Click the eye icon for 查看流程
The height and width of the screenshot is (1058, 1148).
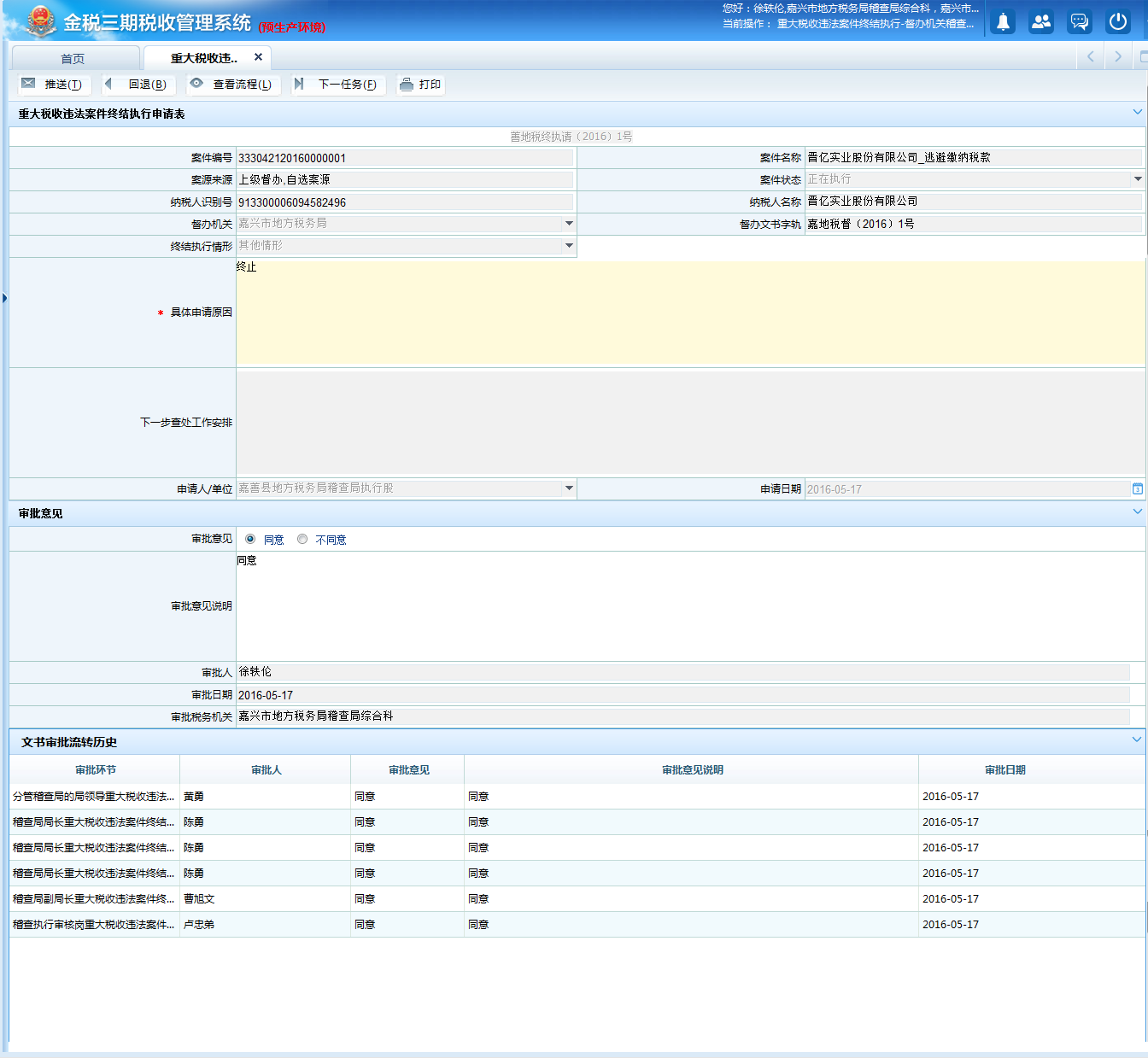(x=196, y=84)
